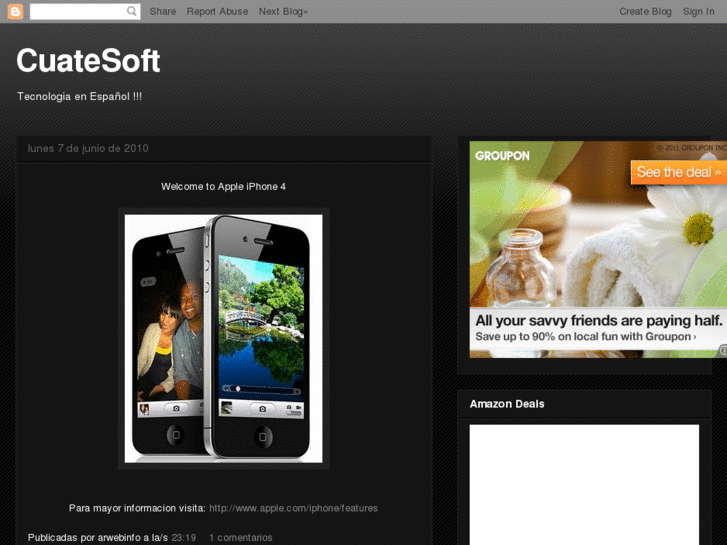The width and height of the screenshot is (727, 545).
Task: Click the Groupon logo in ad
Action: click(502, 156)
